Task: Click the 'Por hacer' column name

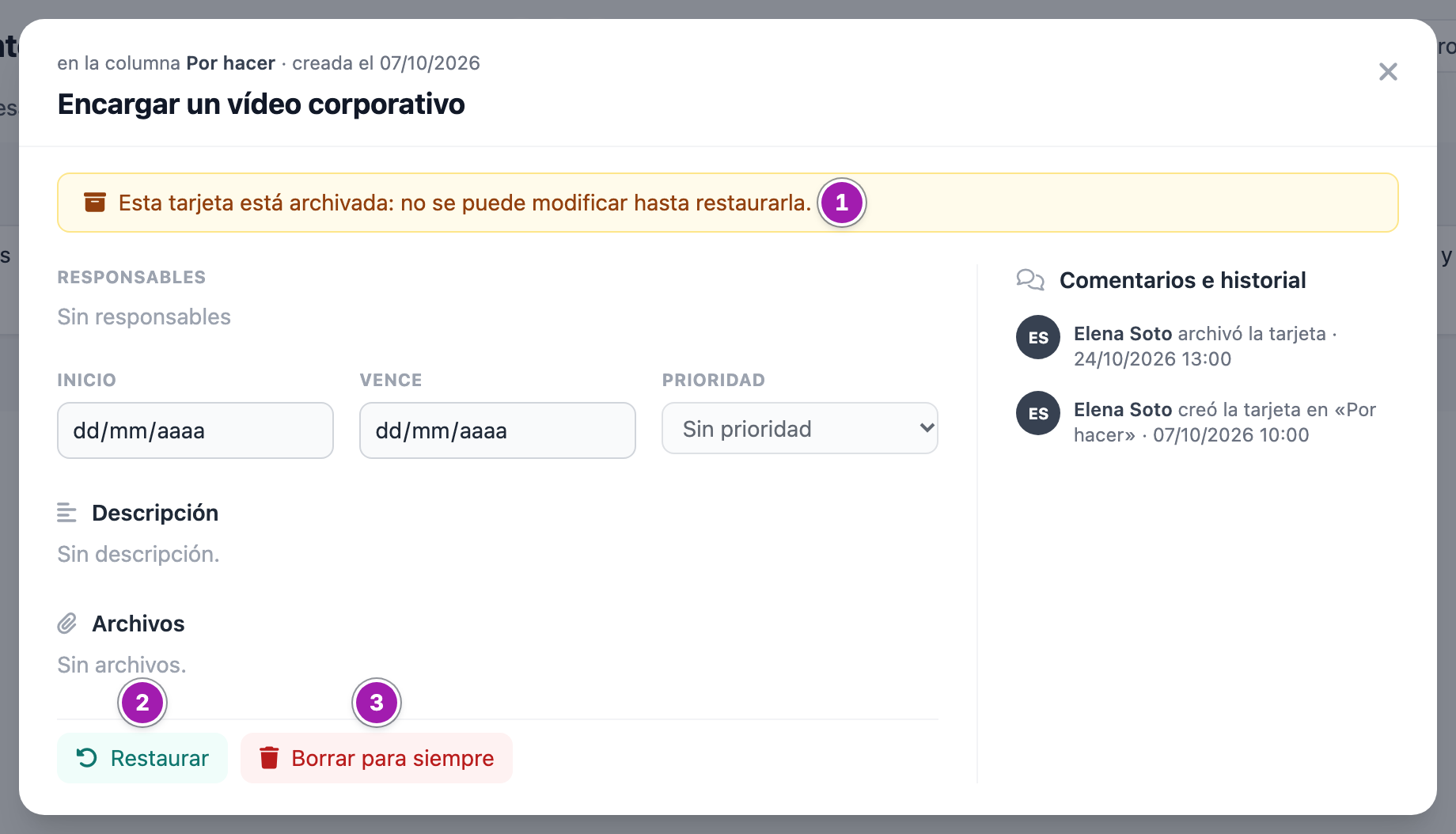Action: (230, 63)
